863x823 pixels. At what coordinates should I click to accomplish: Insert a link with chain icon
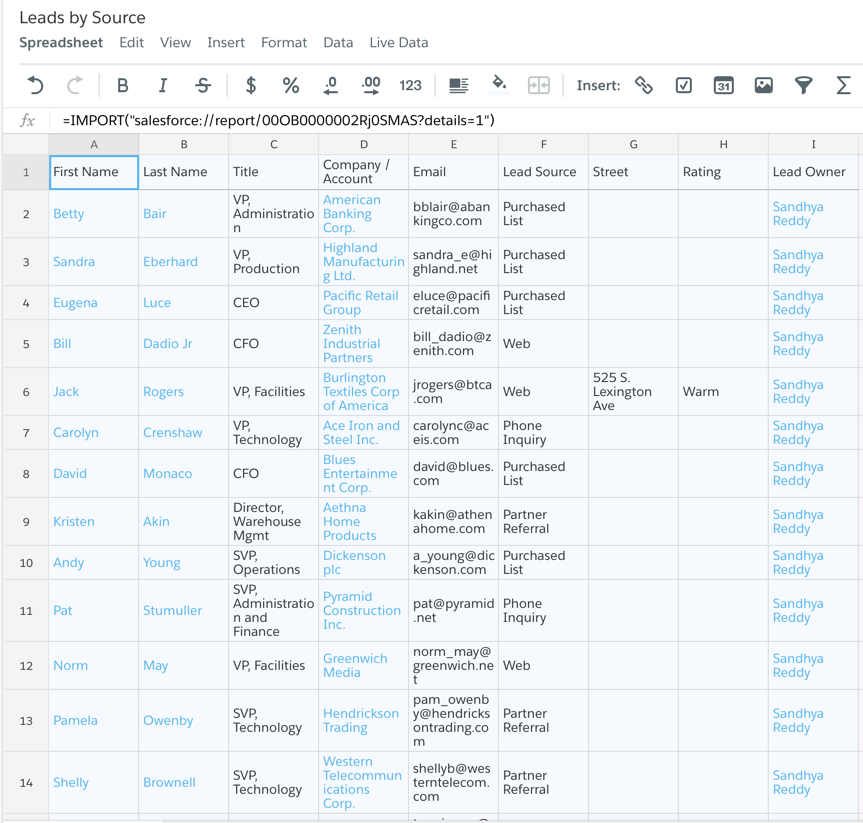(643, 85)
